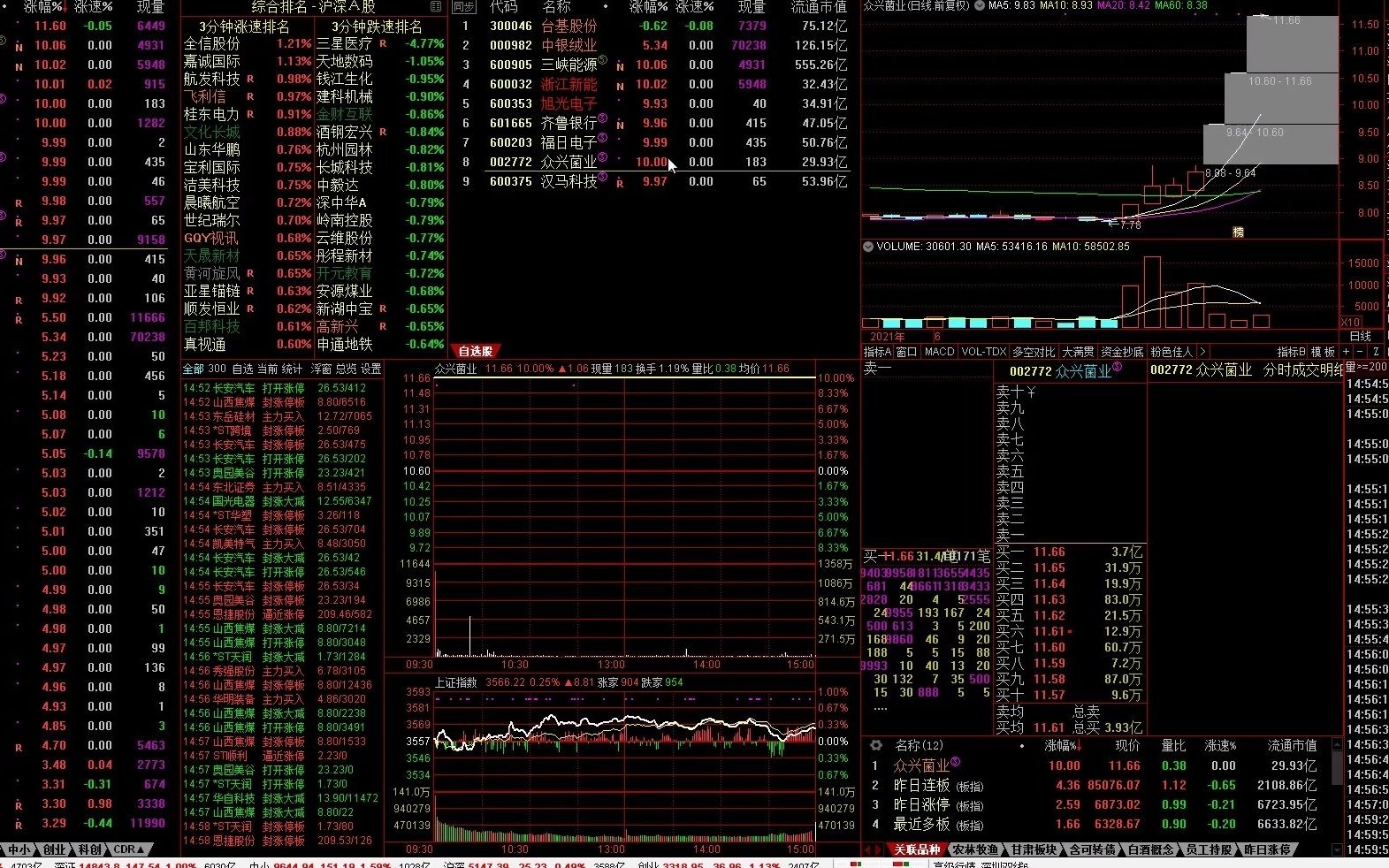Select the 当前 alert filter

pyautogui.click(x=267, y=369)
